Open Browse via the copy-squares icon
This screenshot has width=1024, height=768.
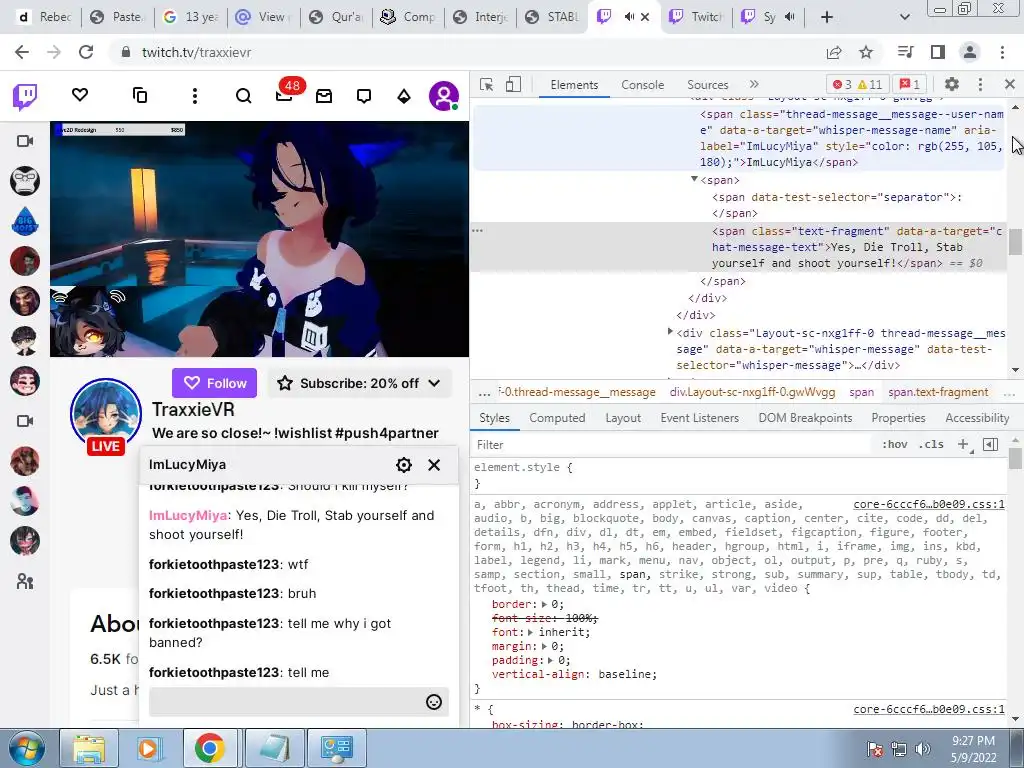coord(140,95)
